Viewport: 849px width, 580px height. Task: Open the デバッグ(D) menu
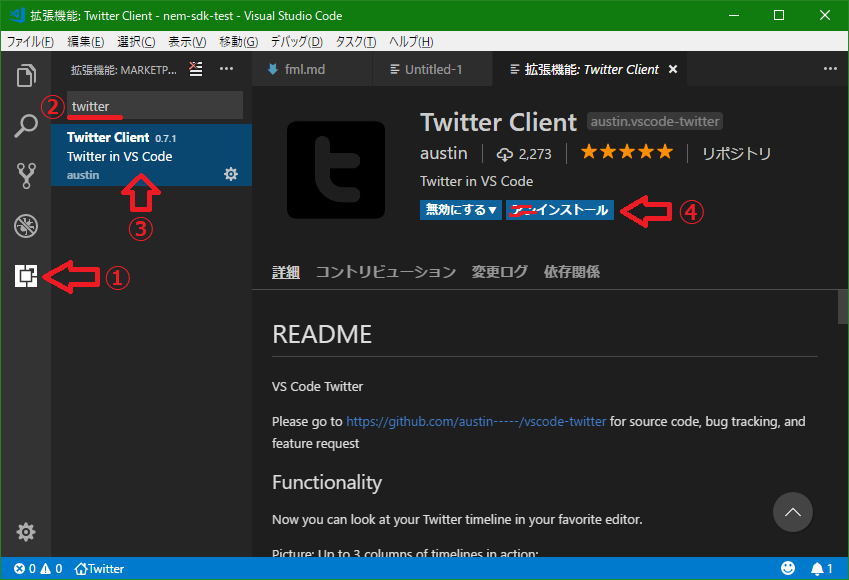coord(296,42)
